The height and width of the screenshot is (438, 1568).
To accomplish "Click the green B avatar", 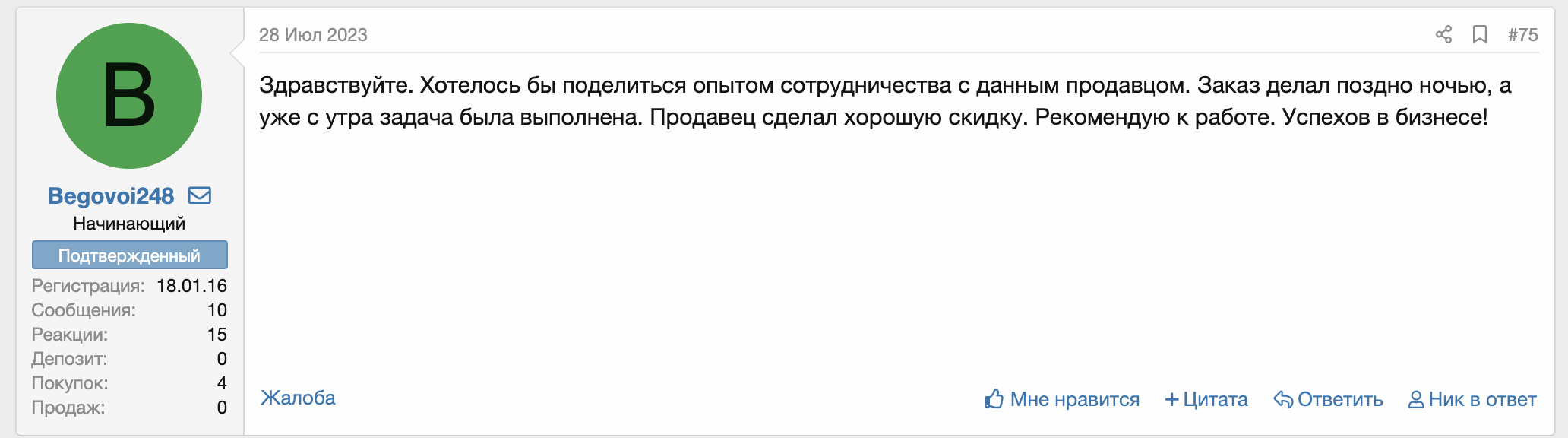I will pos(129,96).
